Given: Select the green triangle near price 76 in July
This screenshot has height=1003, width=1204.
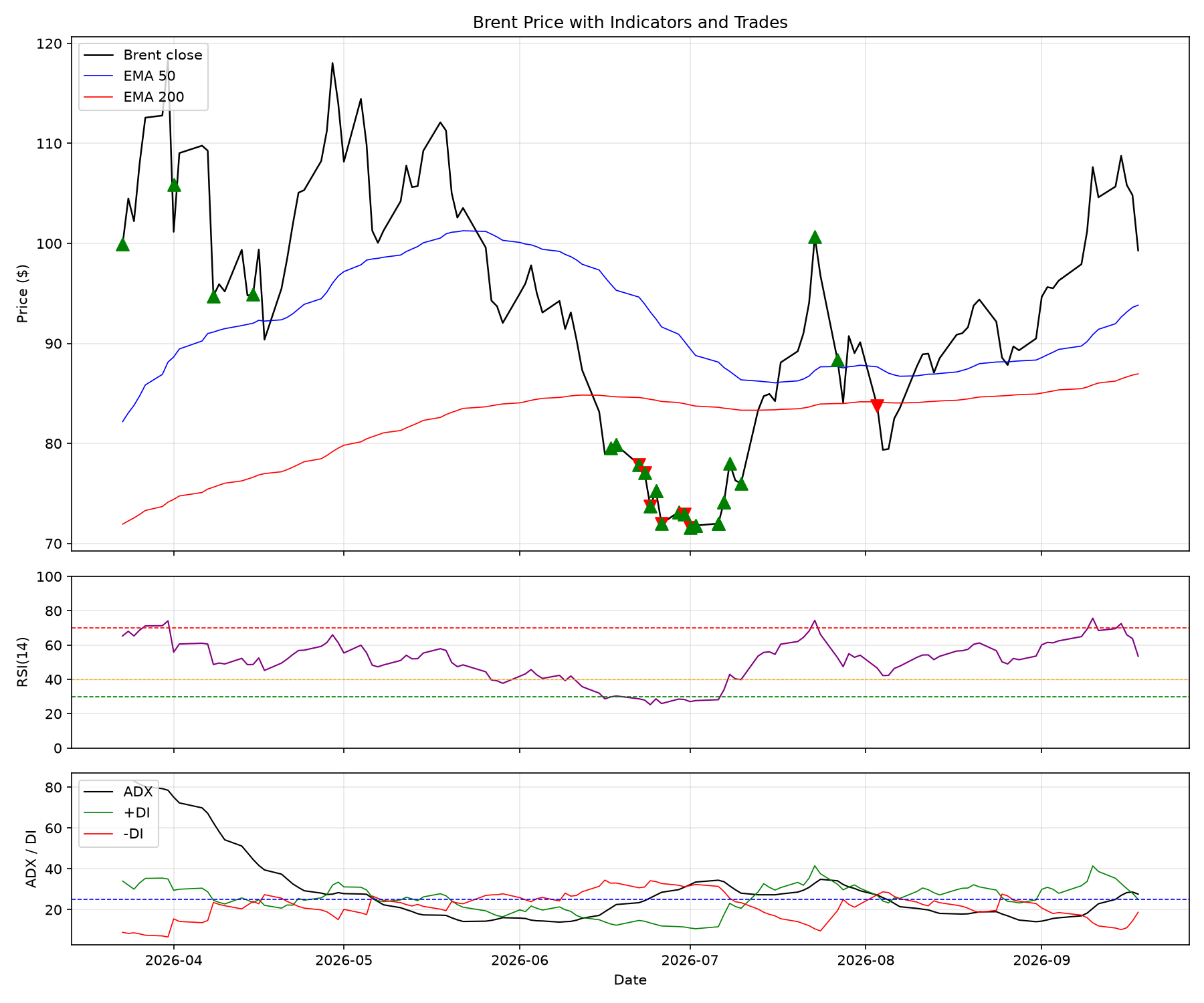Looking at the screenshot, I should [741, 483].
